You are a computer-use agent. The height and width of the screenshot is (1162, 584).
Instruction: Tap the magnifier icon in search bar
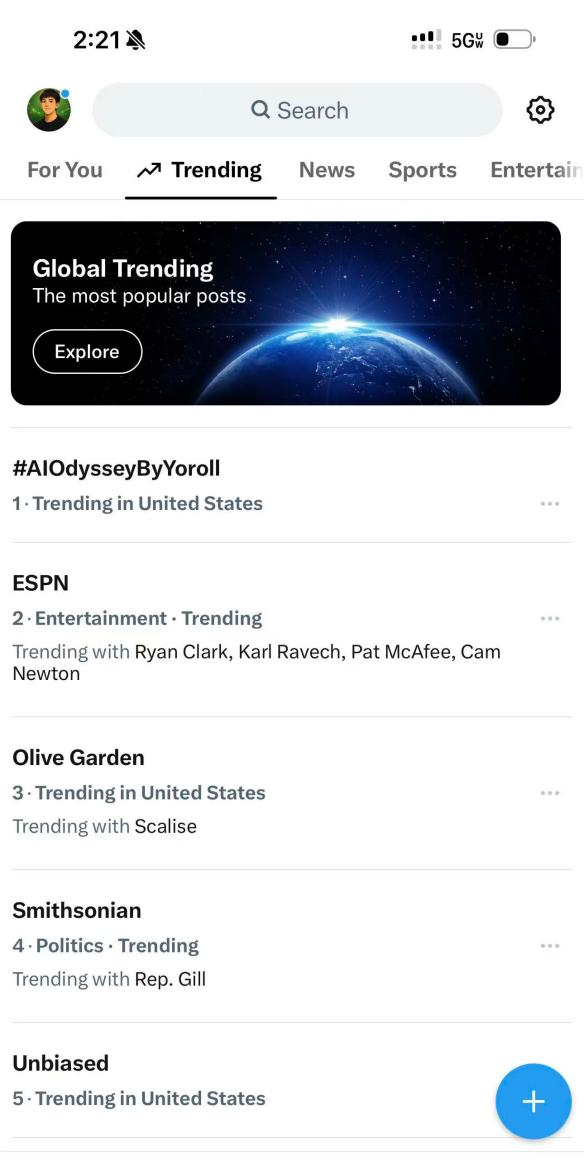[260, 110]
